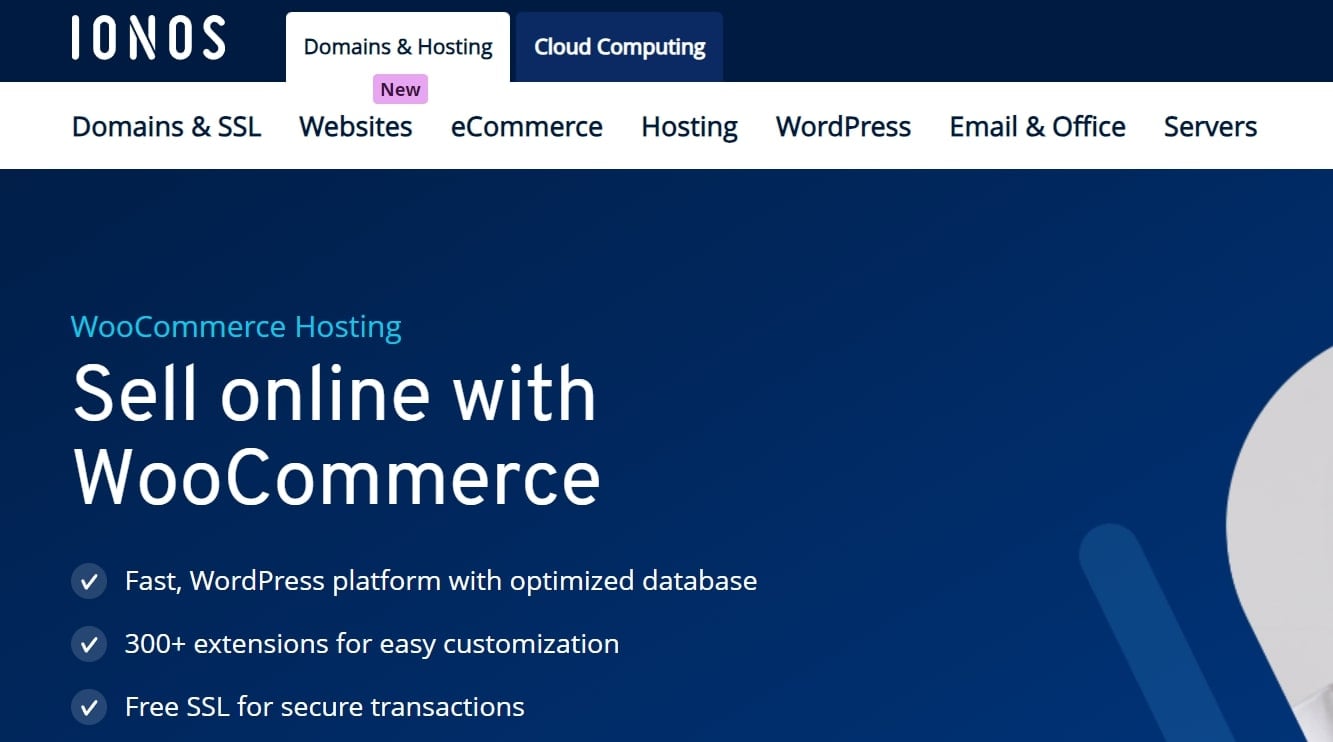Open the Websites menu
1333x742 pixels.
(x=356, y=127)
